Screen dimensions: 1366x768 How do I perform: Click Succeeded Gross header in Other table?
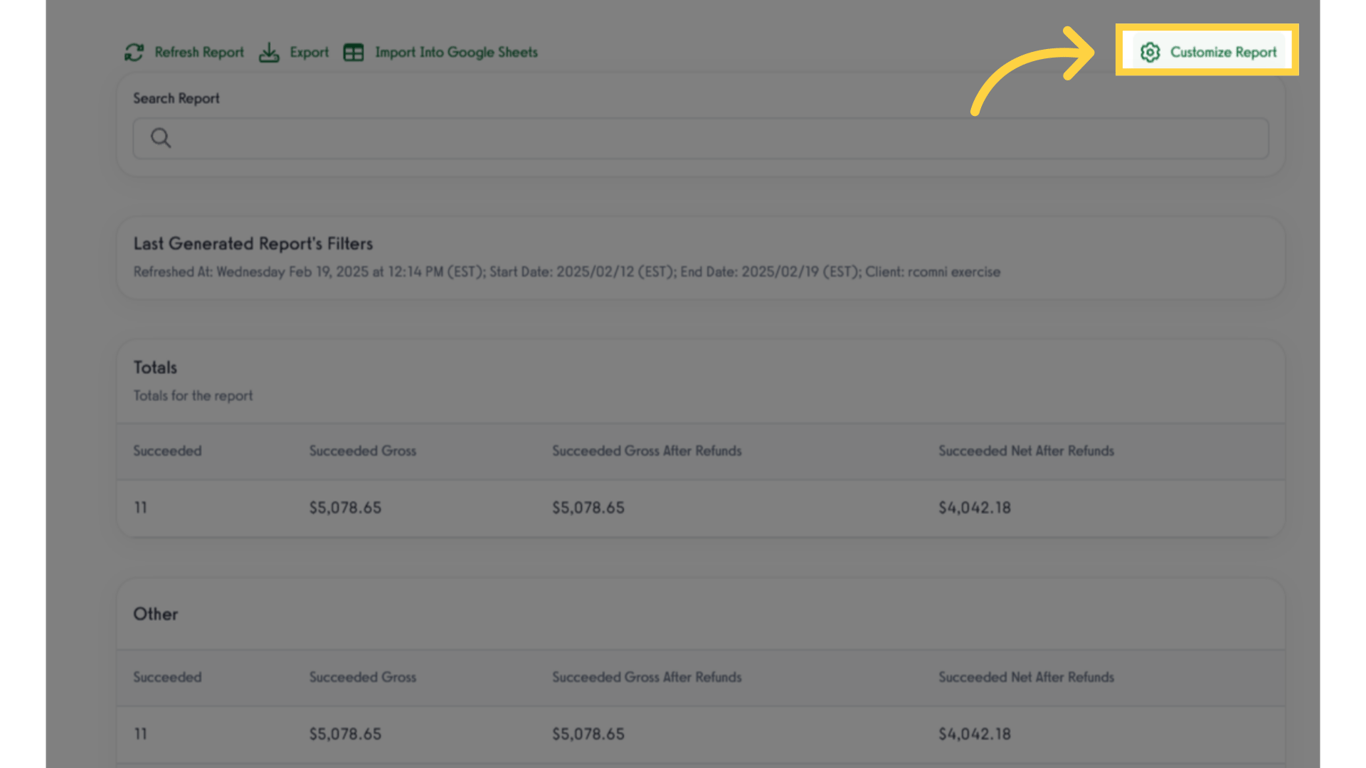(362, 677)
